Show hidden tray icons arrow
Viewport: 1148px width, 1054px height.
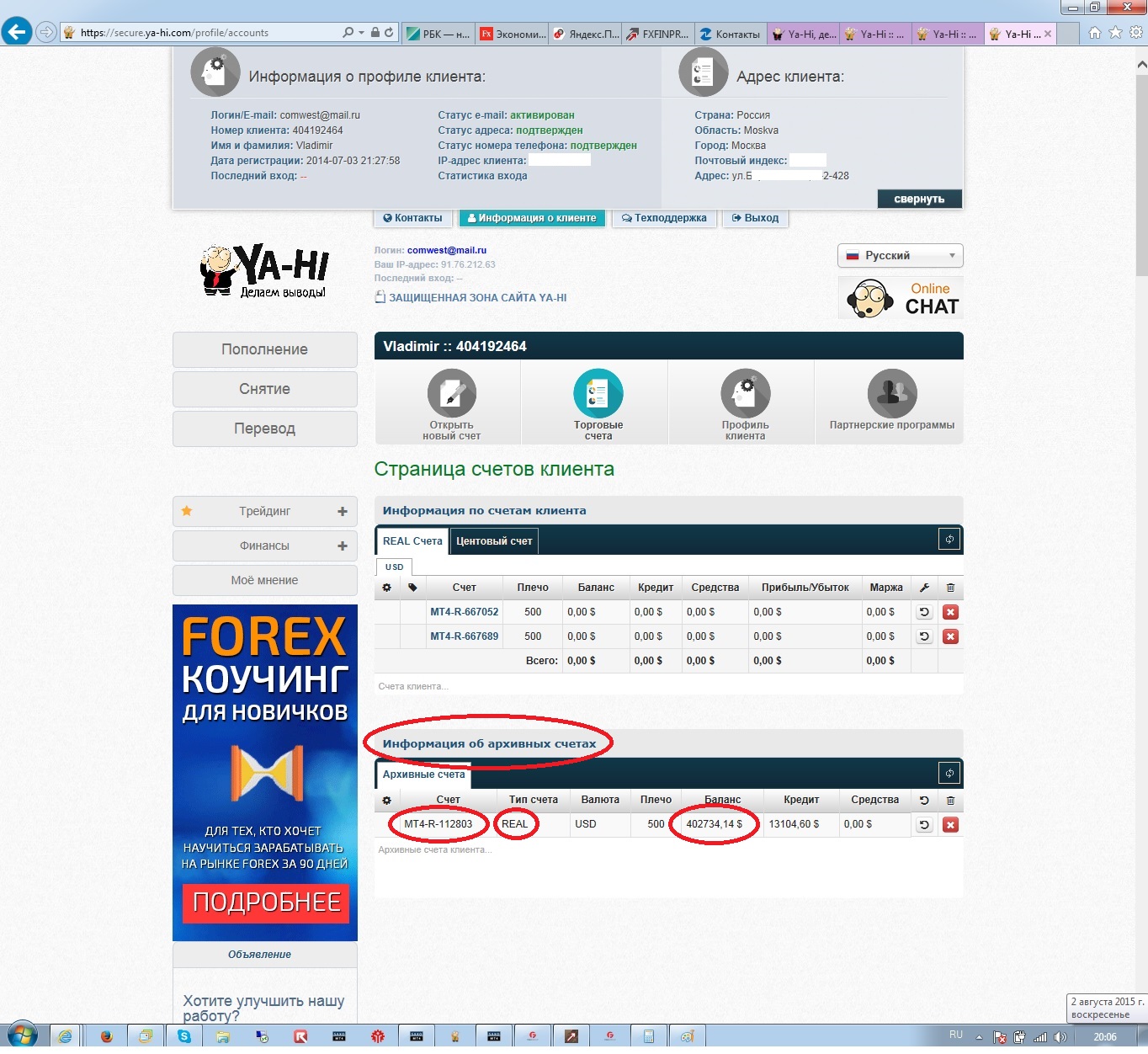pos(979,1037)
